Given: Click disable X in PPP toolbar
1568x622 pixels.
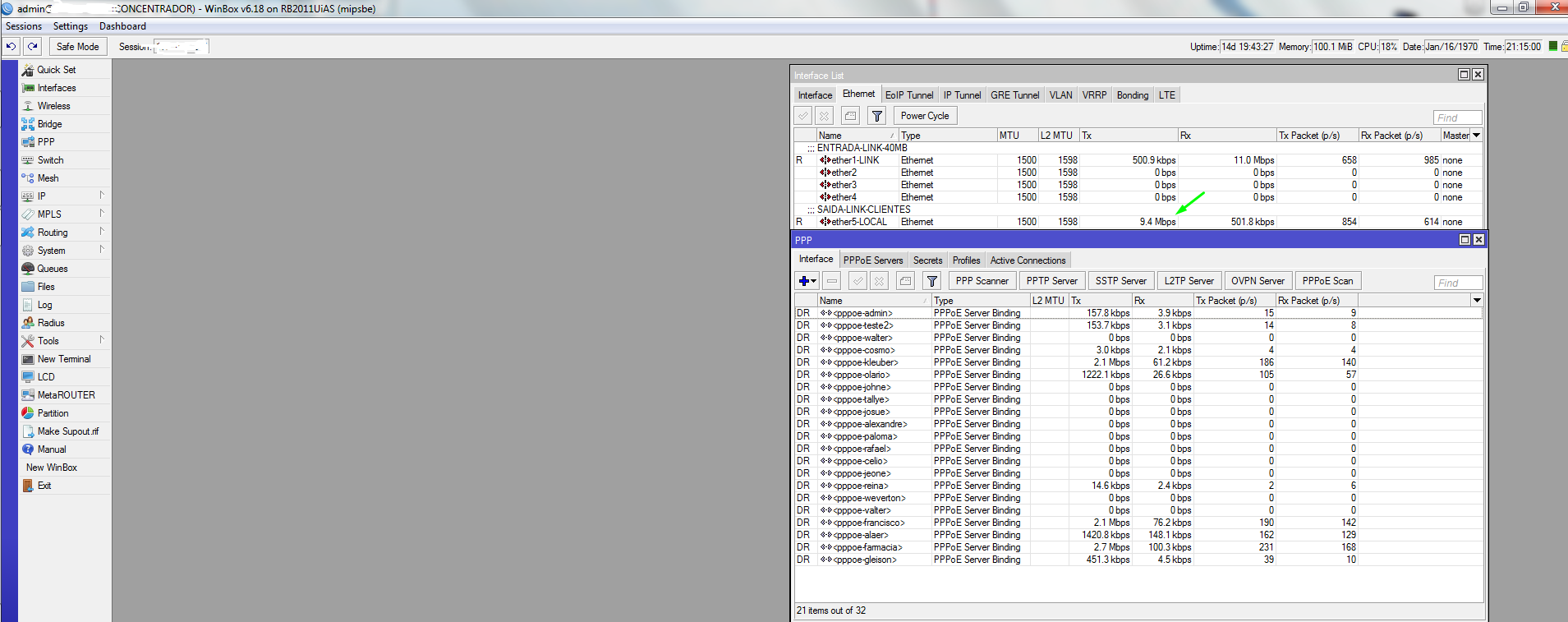Looking at the screenshot, I should click(879, 281).
